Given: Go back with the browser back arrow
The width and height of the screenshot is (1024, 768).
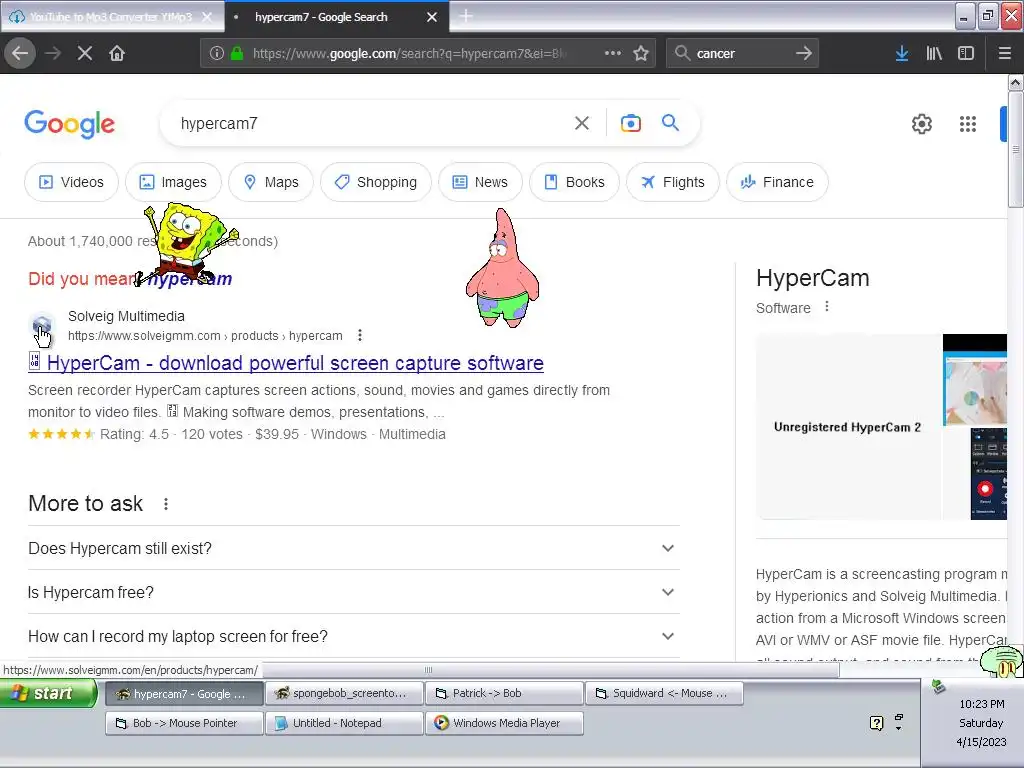Looking at the screenshot, I should (x=20, y=53).
